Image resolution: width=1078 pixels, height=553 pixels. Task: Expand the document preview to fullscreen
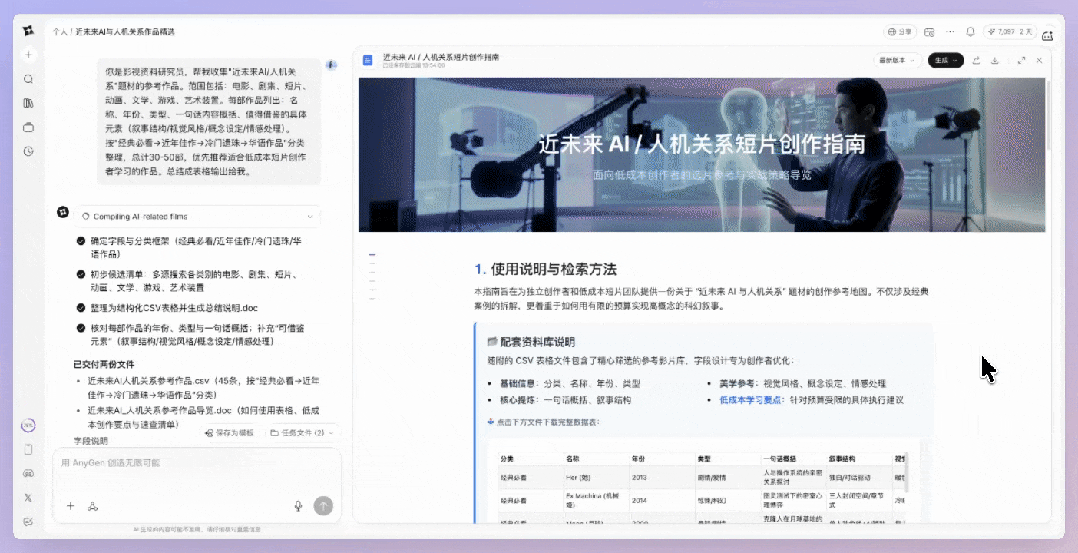pos(1021,61)
